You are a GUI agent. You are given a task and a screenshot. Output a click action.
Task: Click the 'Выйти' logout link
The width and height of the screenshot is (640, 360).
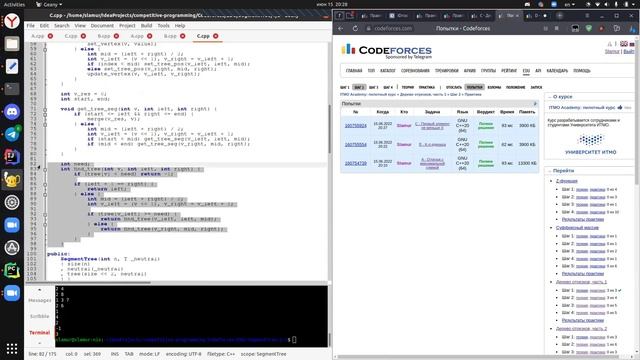[629, 51]
